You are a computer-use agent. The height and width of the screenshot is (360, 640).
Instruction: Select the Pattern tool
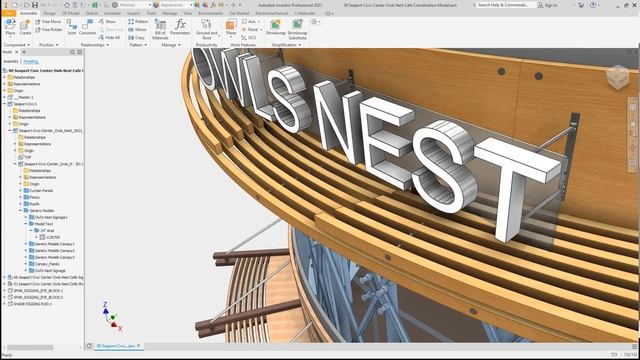point(138,22)
